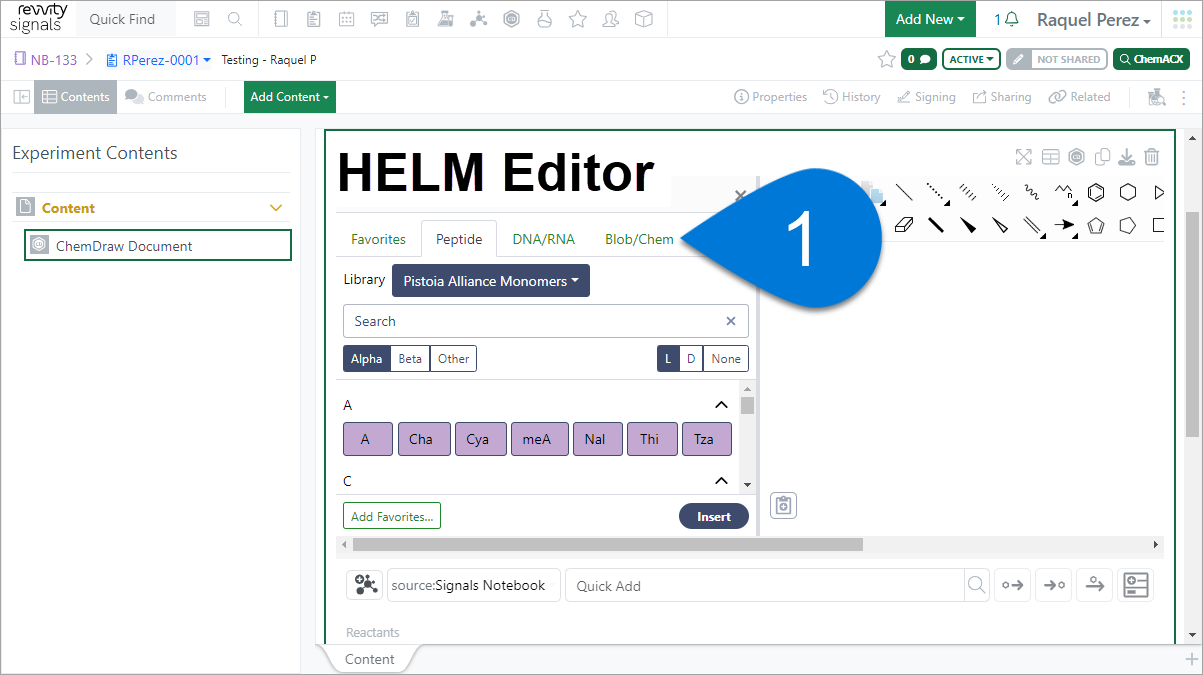Click the flask icon in the top bar
The height and width of the screenshot is (675, 1203).
pos(544,19)
